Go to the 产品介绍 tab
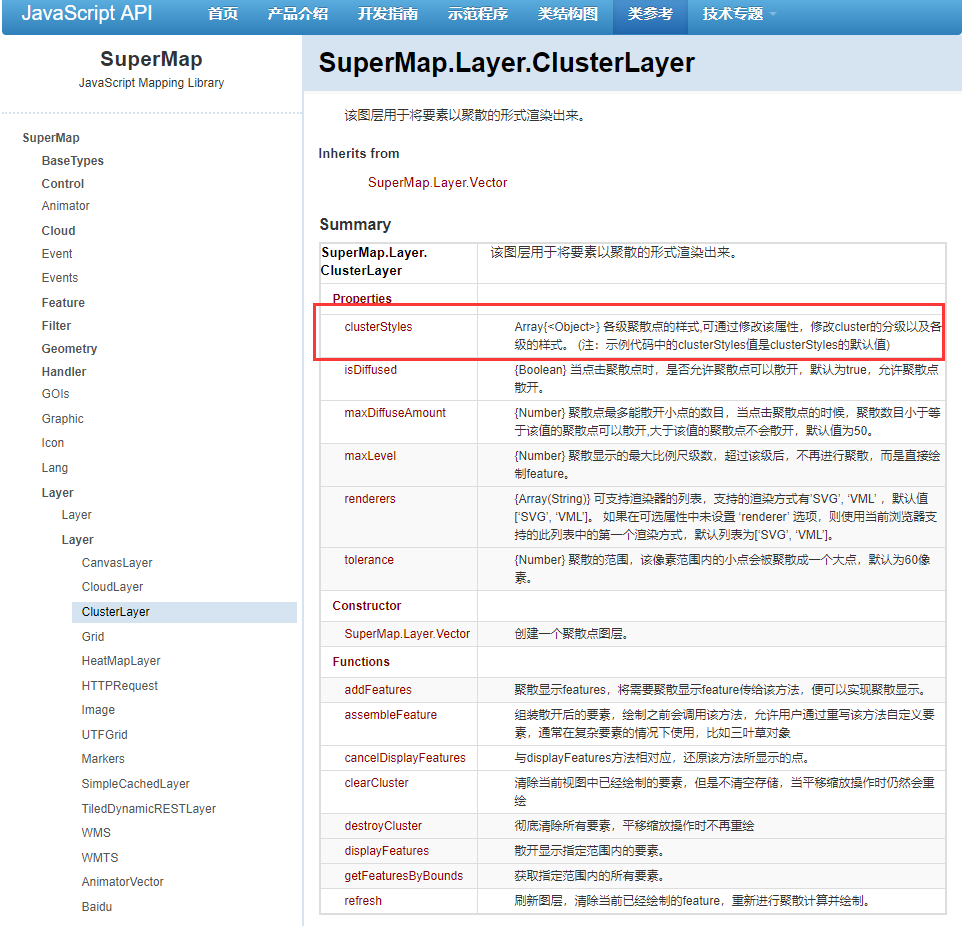This screenshot has height=926, width=962. 298,14
